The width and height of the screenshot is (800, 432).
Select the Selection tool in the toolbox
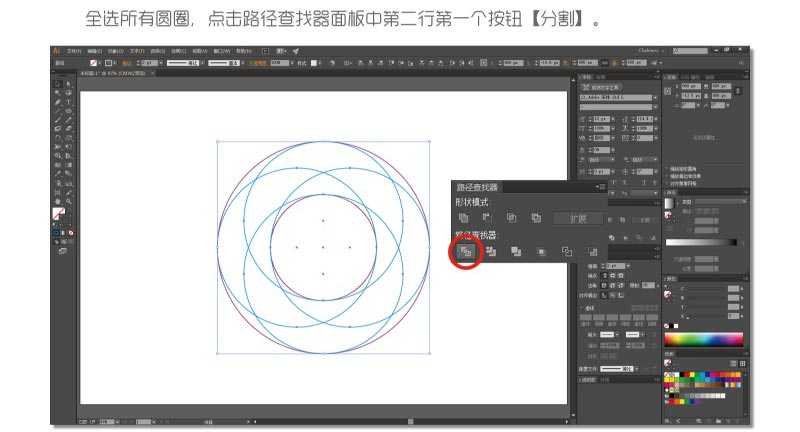pos(57,83)
